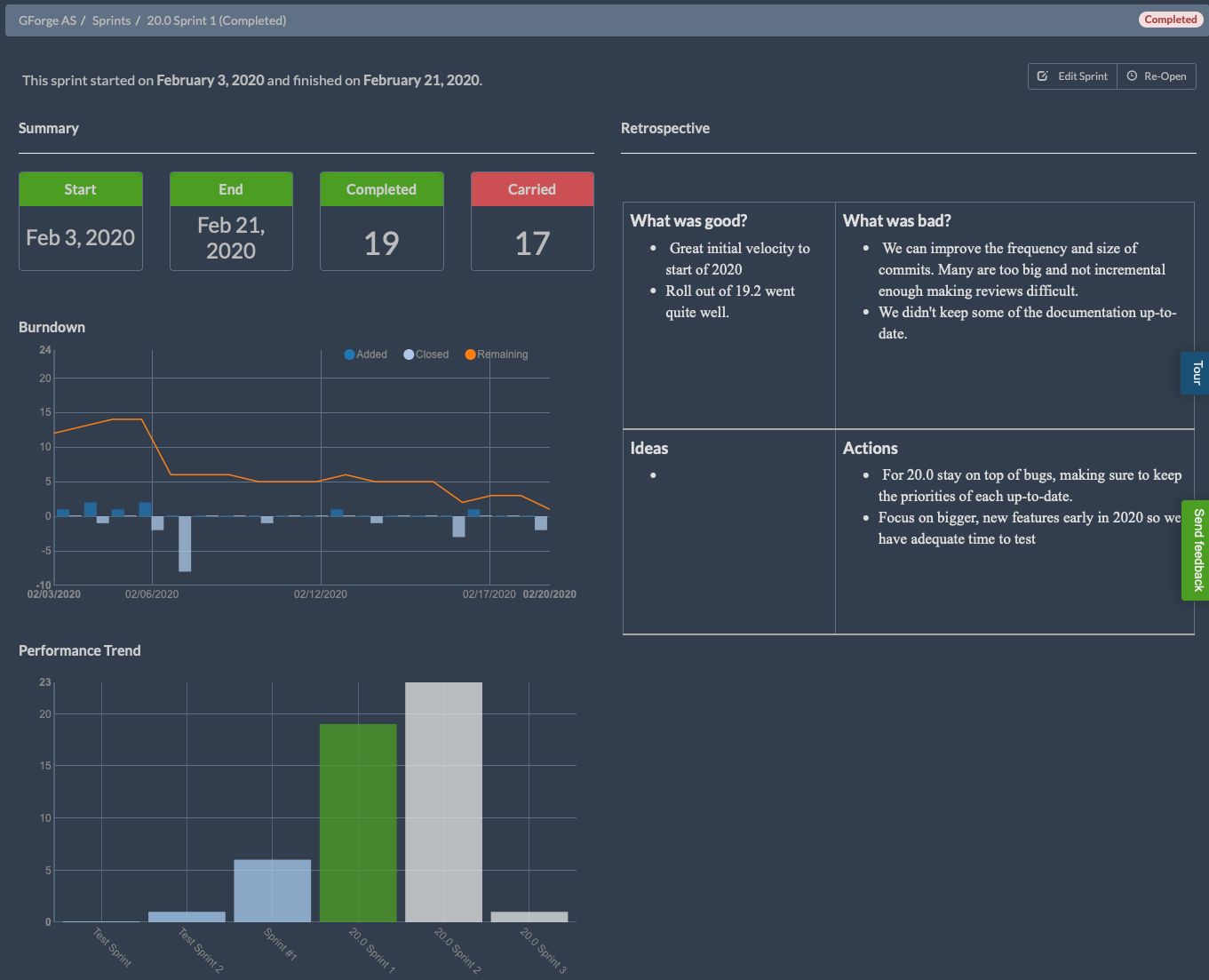The image size is (1209, 980).
Task: Open the Tour side tab
Action: point(1196,373)
